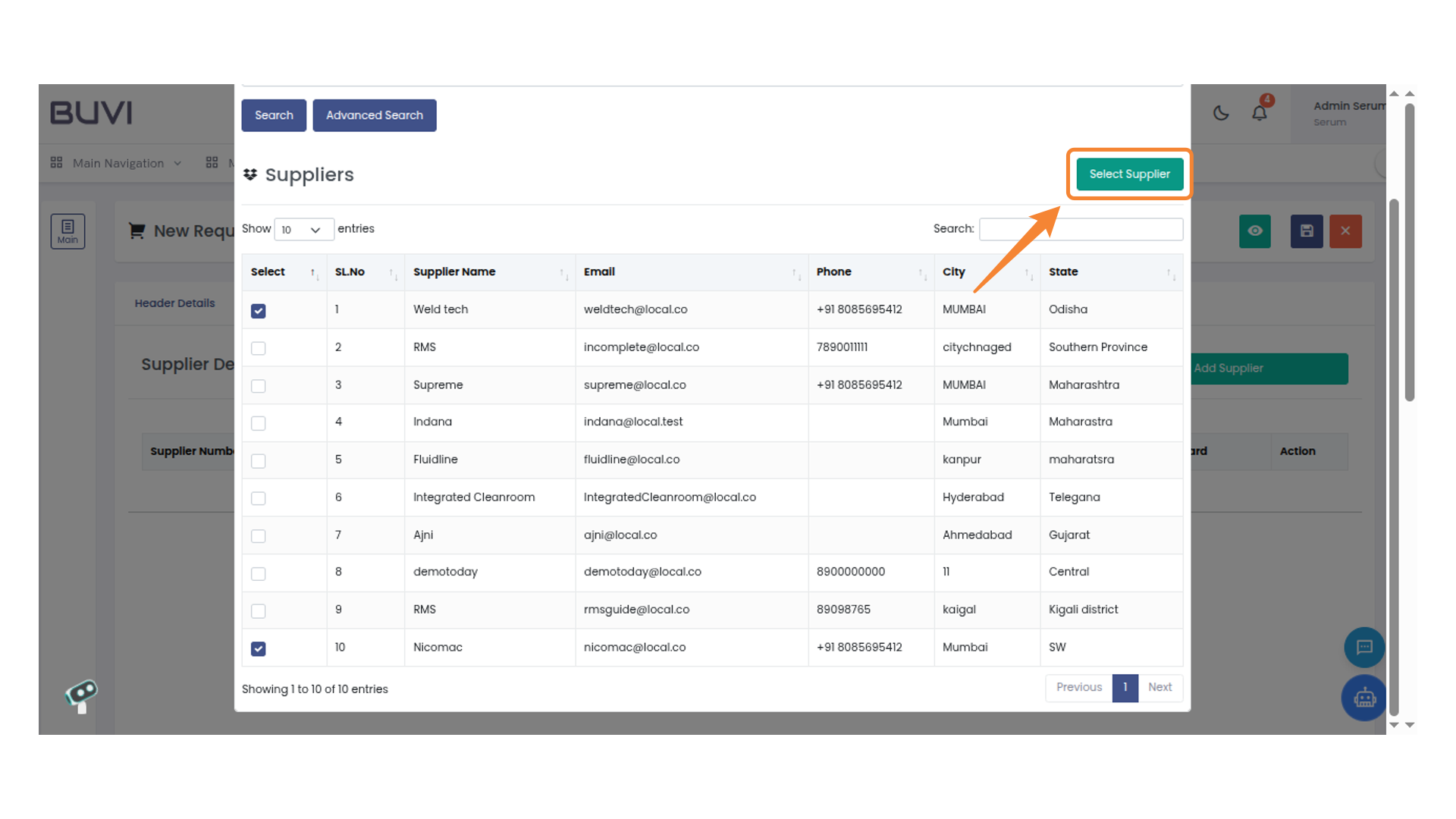Expand the Main Navigation menu
This screenshot has width=1456, height=819.
click(118, 162)
